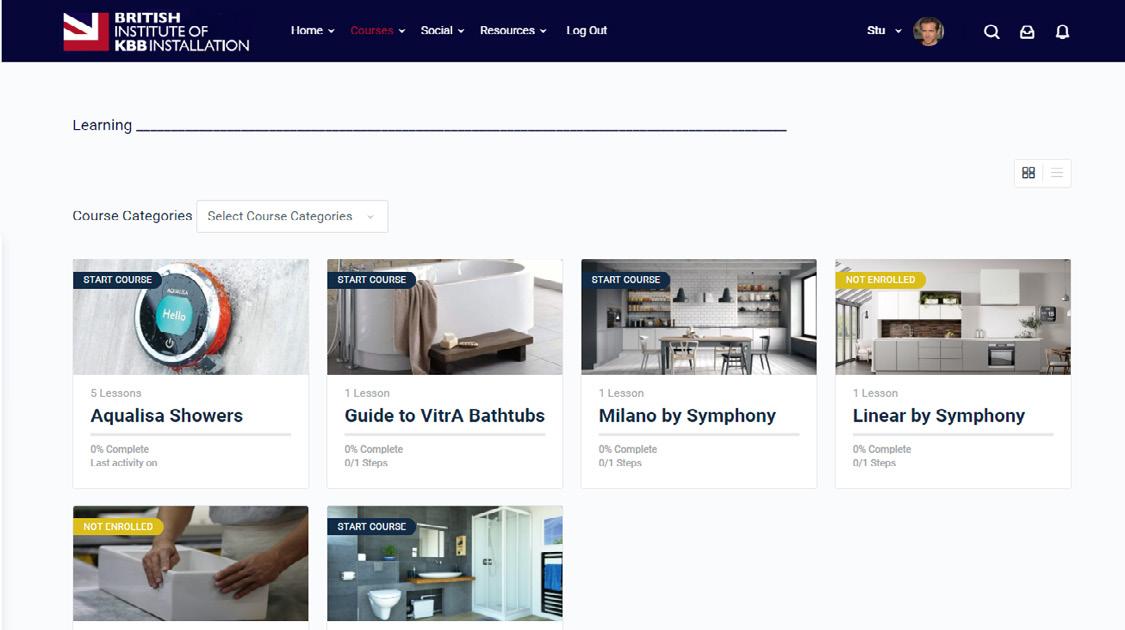Open the Linear kitchen thumbnail image
The image size is (1125, 630).
tap(953, 317)
